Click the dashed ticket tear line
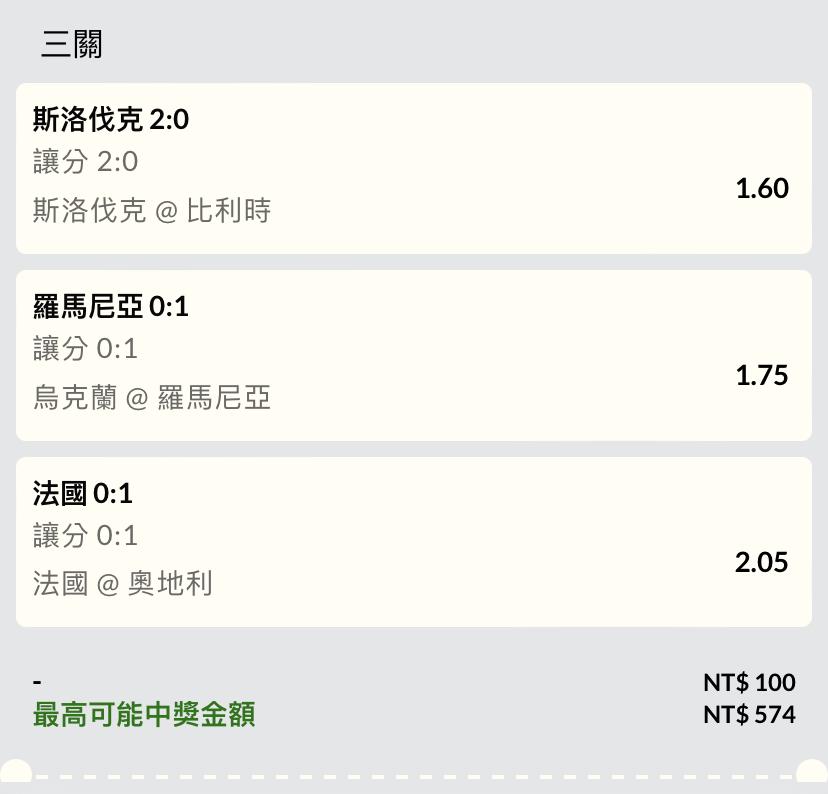Viewport: 828px width, 794px height. (414, 776)
